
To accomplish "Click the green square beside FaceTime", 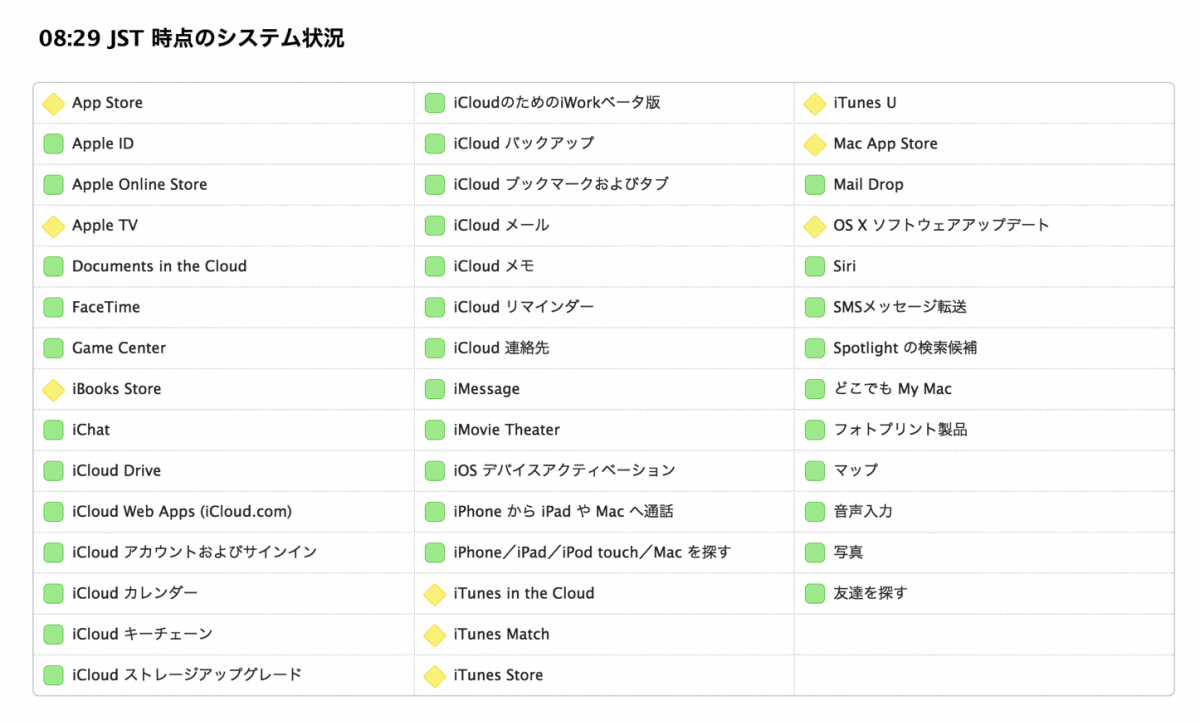I will [x=53, y=308].
